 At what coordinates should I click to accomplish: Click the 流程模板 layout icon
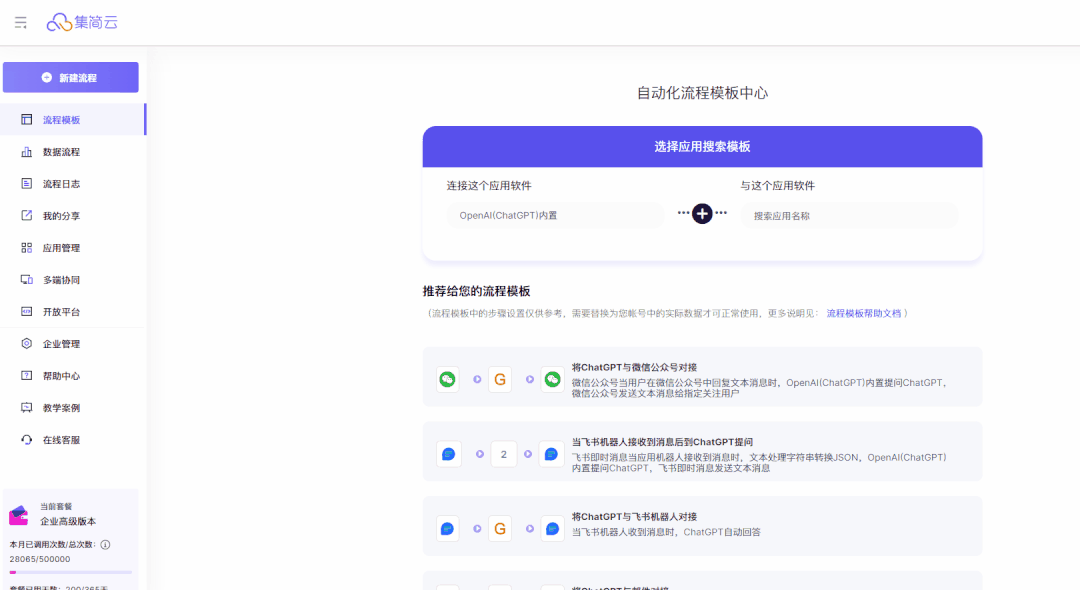tap(26, 119)
